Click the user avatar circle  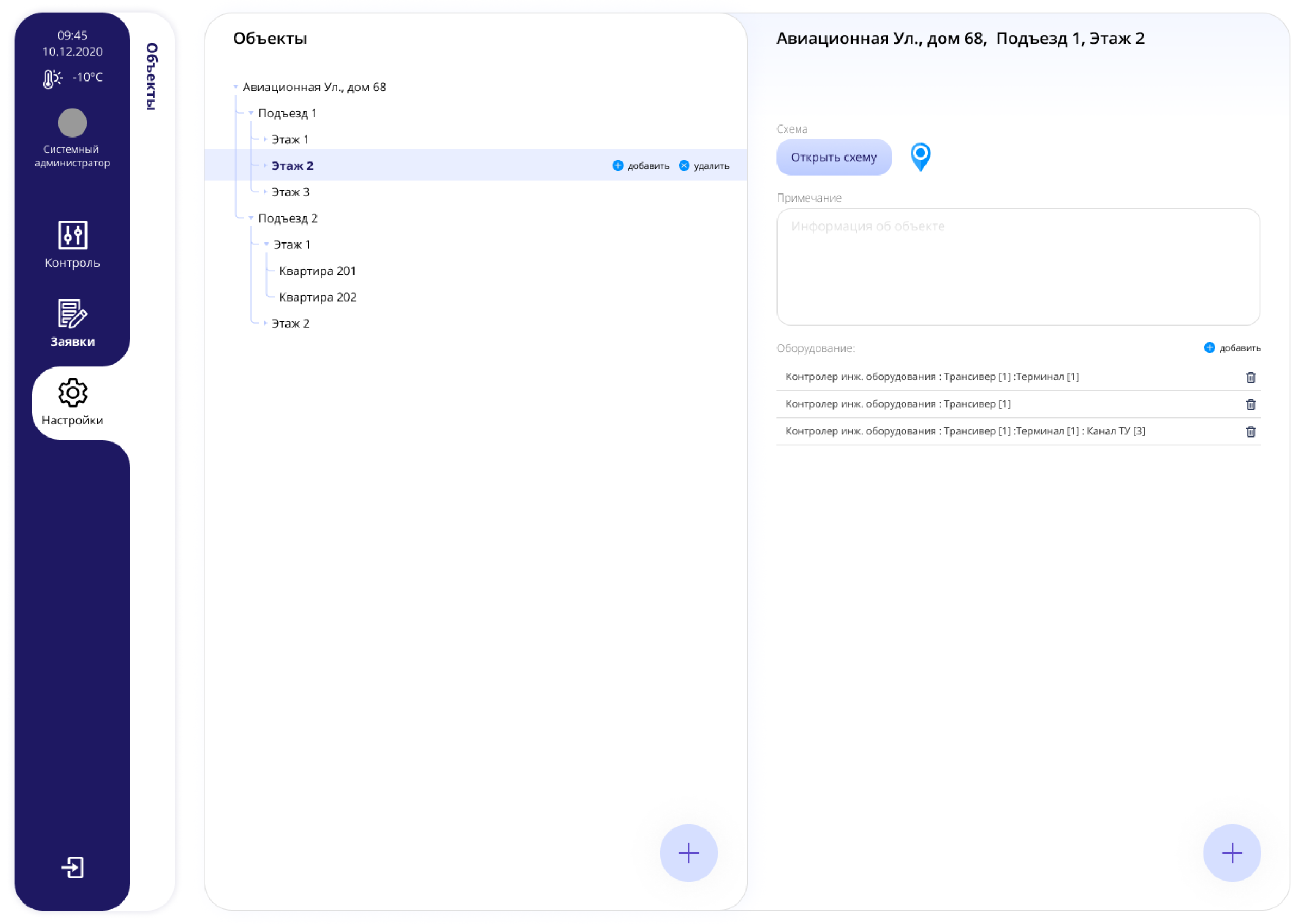click(72, 123)
